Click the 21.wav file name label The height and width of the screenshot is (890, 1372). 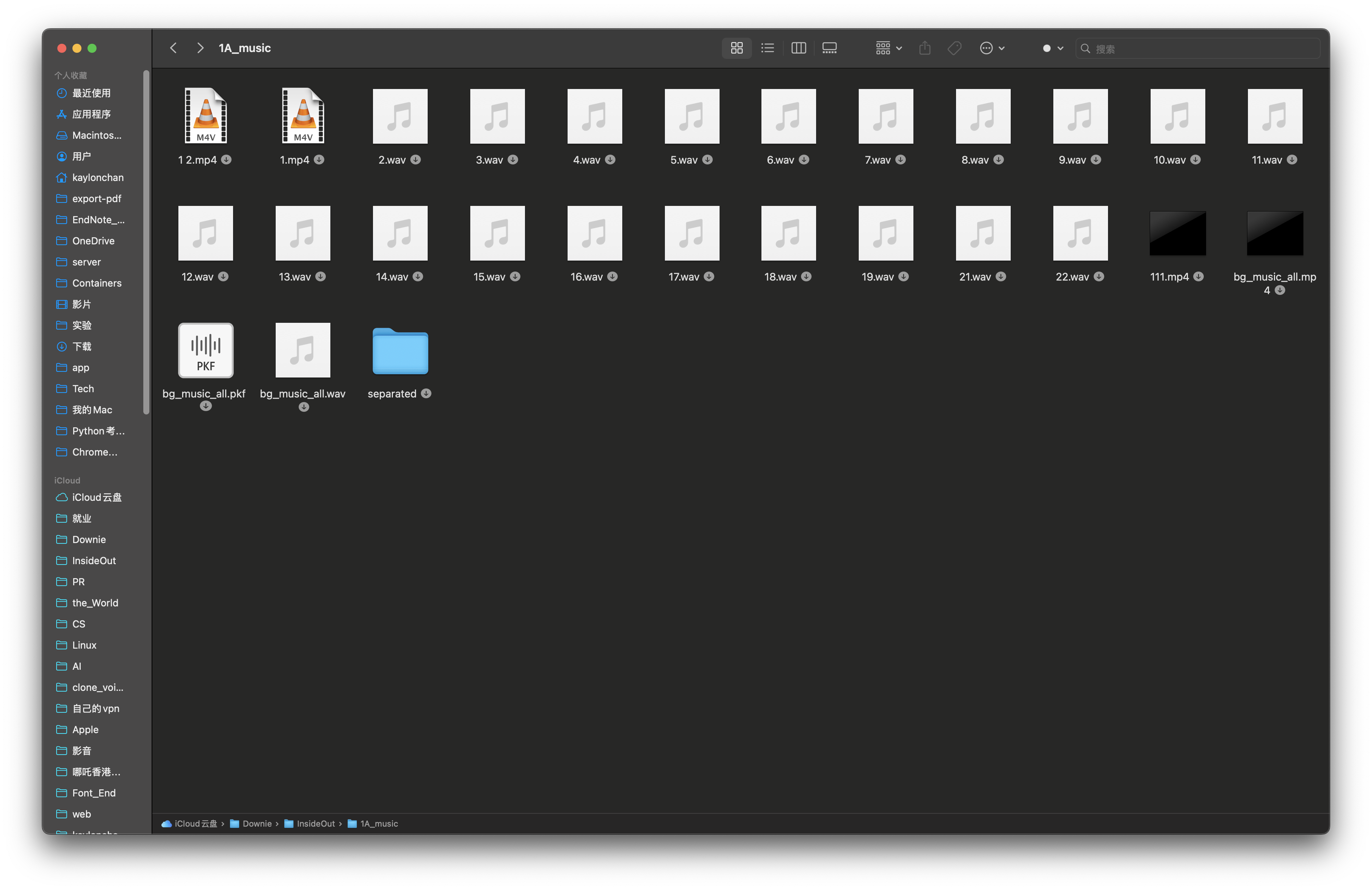pyautogui.click(x=975, y=277)
